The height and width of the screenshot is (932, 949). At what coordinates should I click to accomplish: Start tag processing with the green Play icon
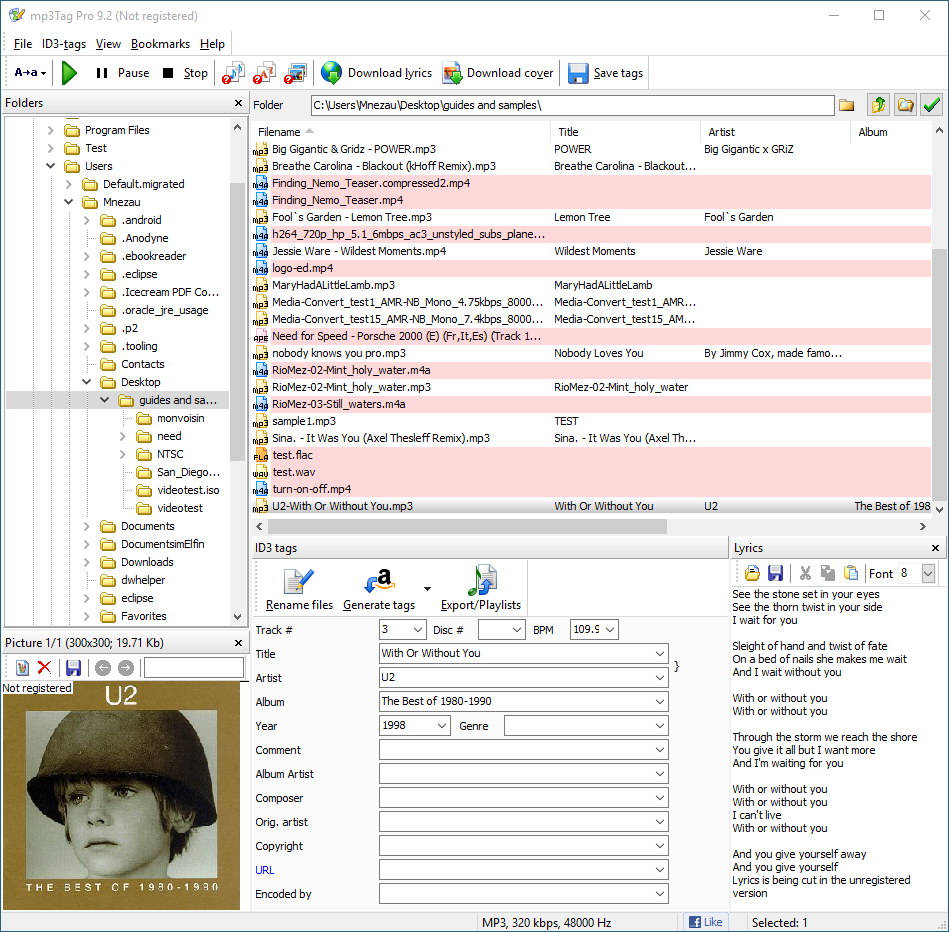click(68, 72)
